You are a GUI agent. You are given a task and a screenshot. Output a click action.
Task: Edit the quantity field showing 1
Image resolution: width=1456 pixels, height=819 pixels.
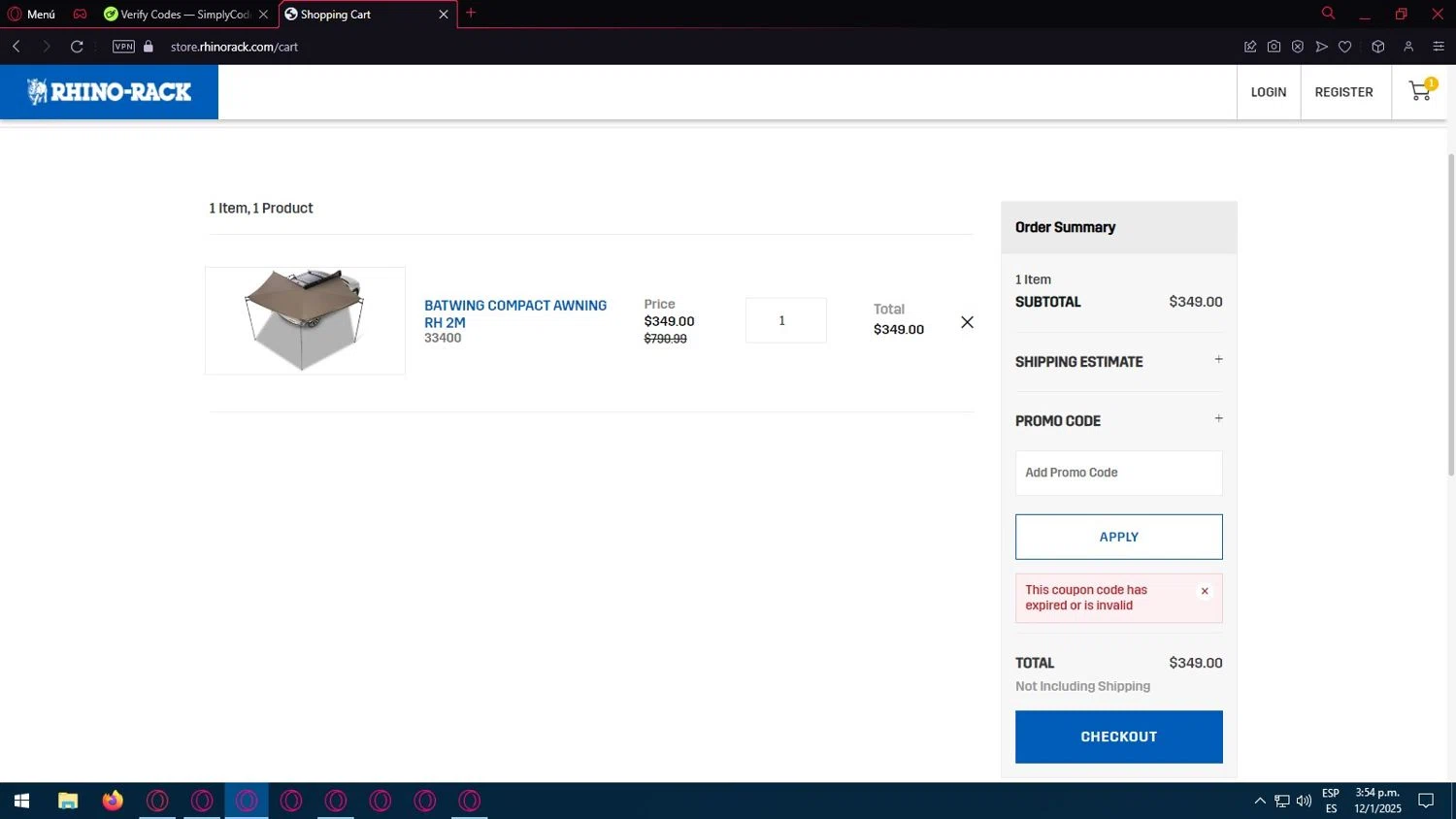(785, 320)
